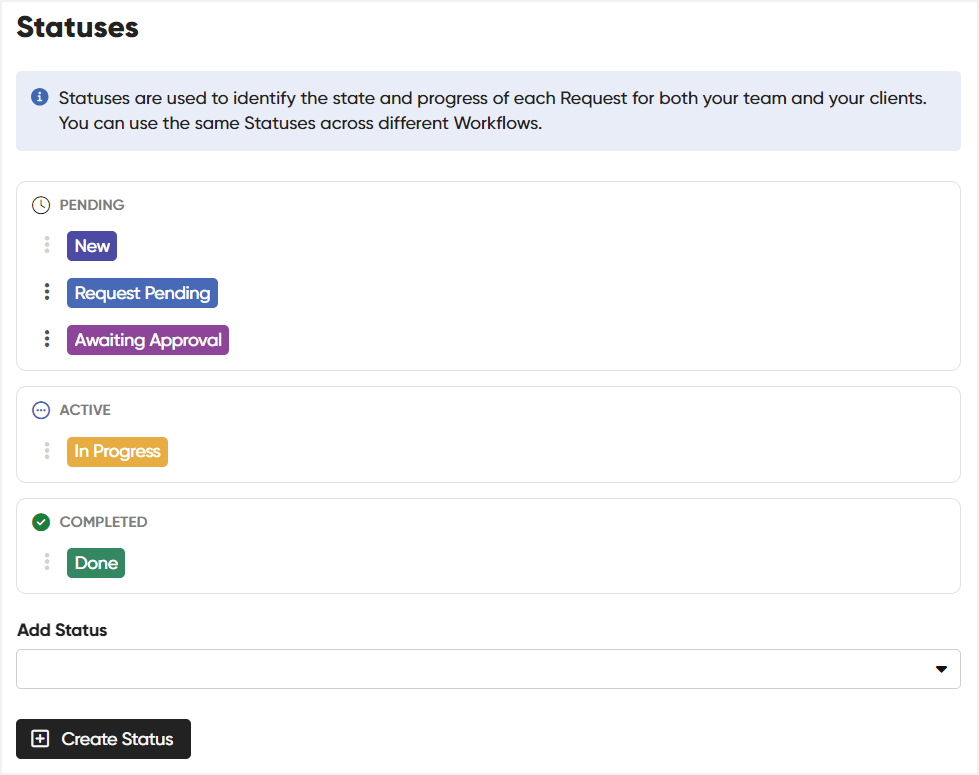This screenshot has height=775, width=979.
Task: Open the kebab menu for In Progress
Action: [x=47, y=450]
